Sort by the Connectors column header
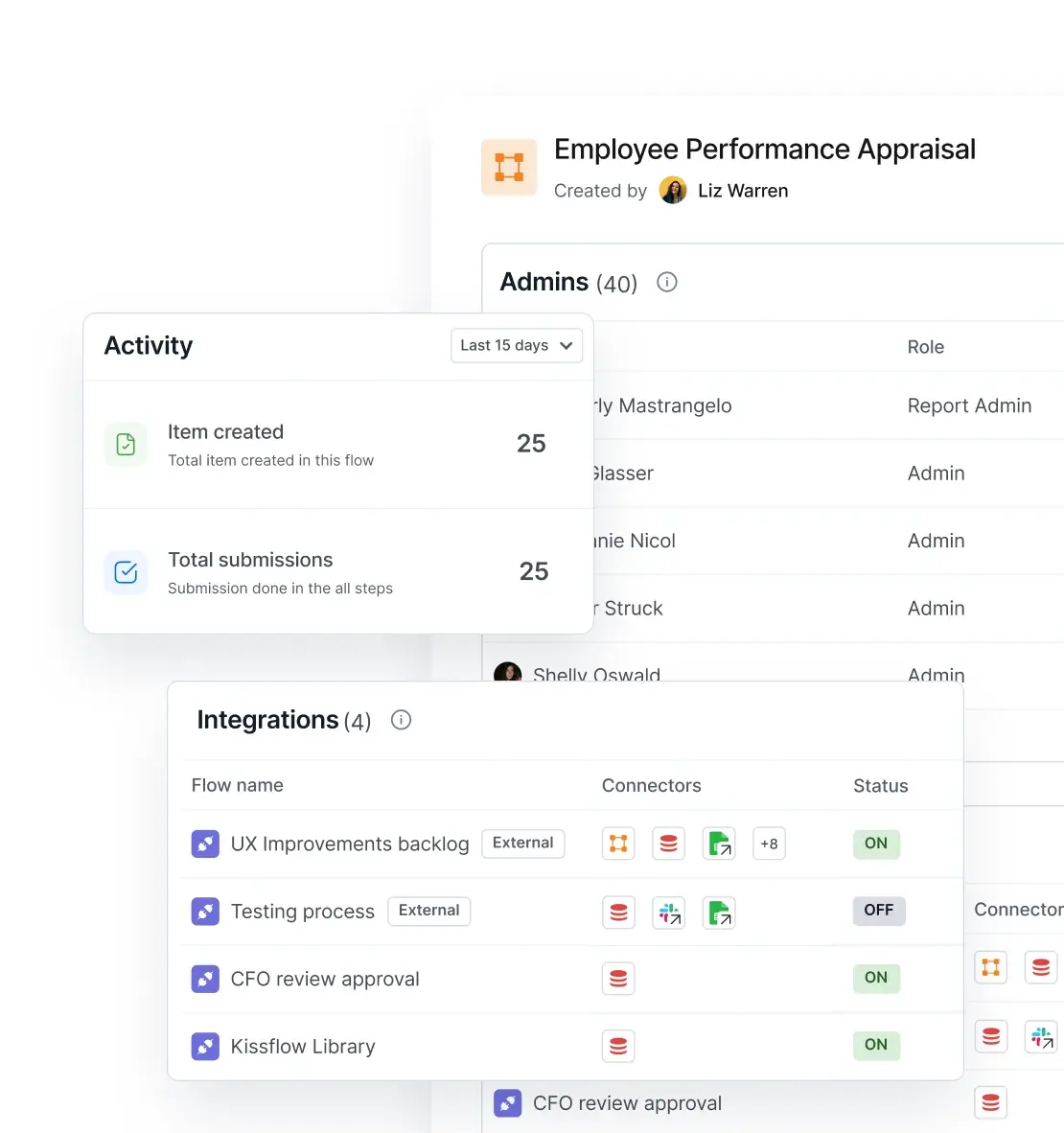1064x1133 pixels. pos(651,785)
